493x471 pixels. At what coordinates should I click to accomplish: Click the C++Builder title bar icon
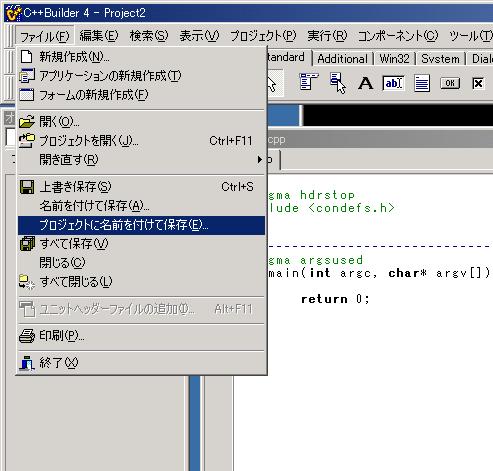click(14, 13)
